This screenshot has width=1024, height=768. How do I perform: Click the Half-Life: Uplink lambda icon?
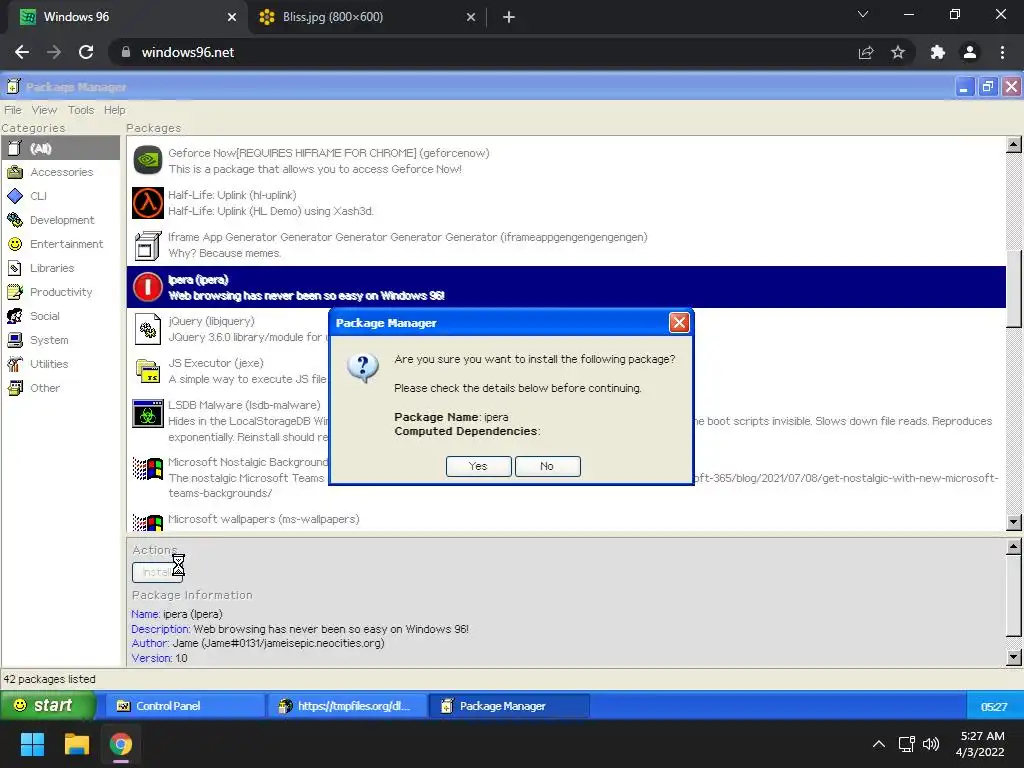point(148,202)
